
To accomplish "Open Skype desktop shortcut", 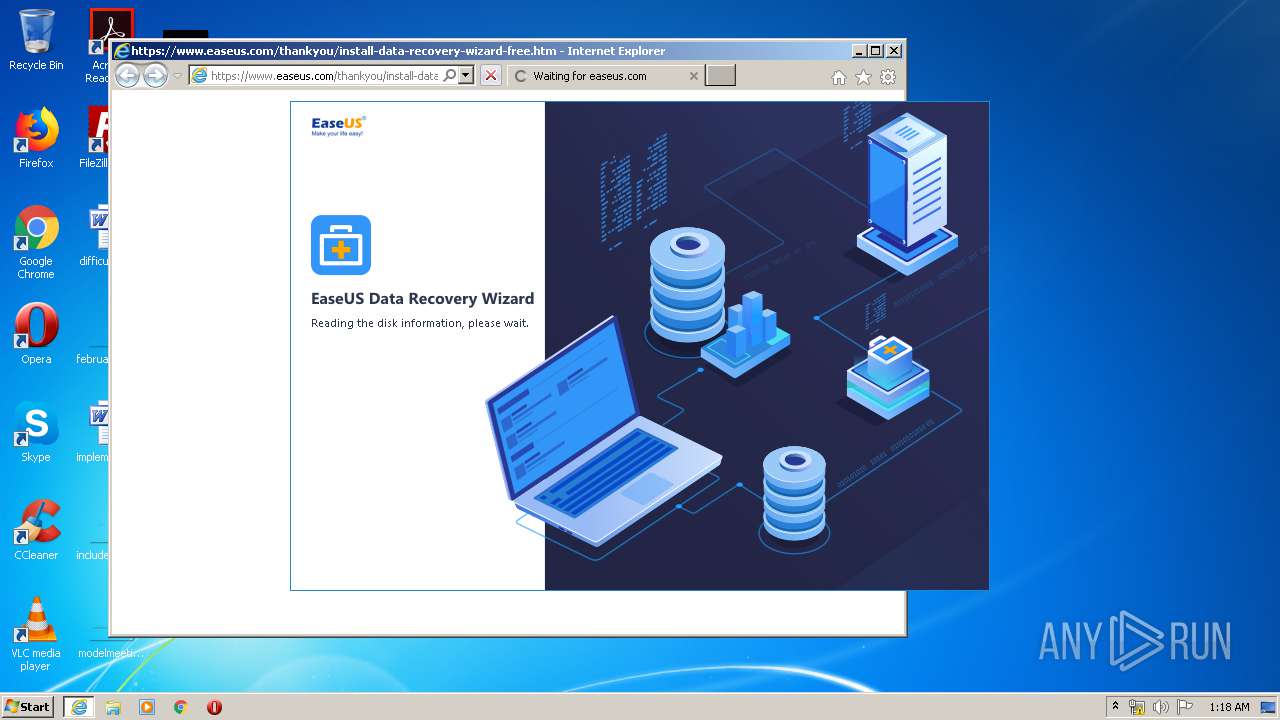I will click(36, 432).
